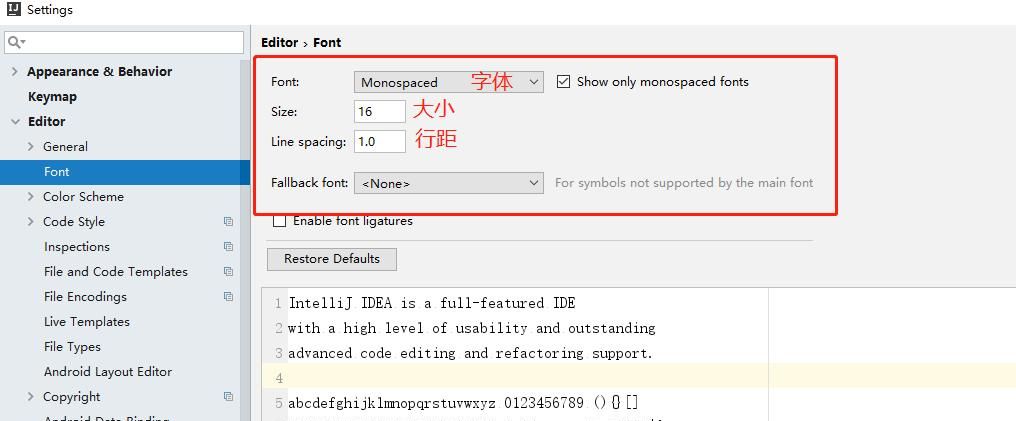Open File Types settings
Screen dimensions: 1016x421
tap(72, 347)
